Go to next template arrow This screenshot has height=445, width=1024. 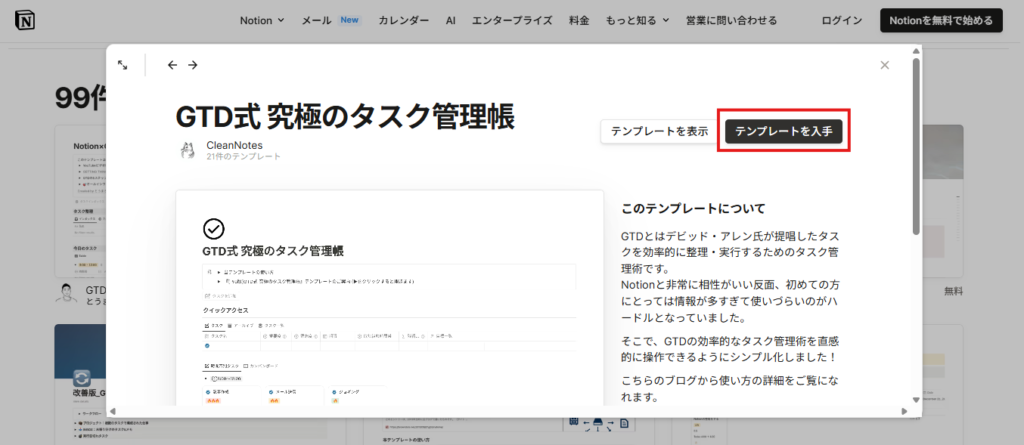point(193,65)
